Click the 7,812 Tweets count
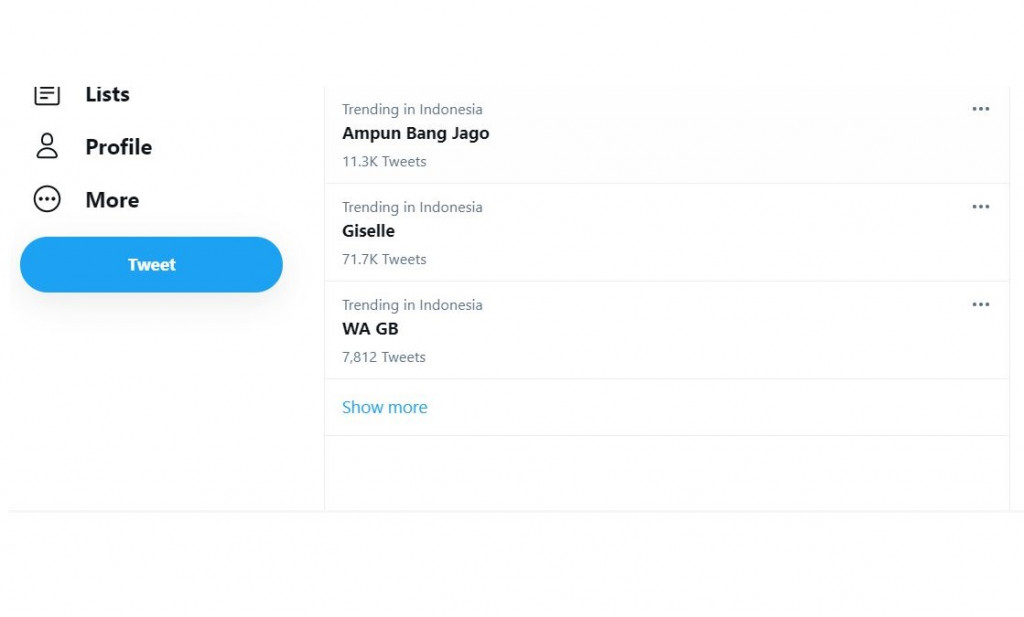Image resolution: width=1024 pixels, height=617 pixels. click(x=384, y=357)
